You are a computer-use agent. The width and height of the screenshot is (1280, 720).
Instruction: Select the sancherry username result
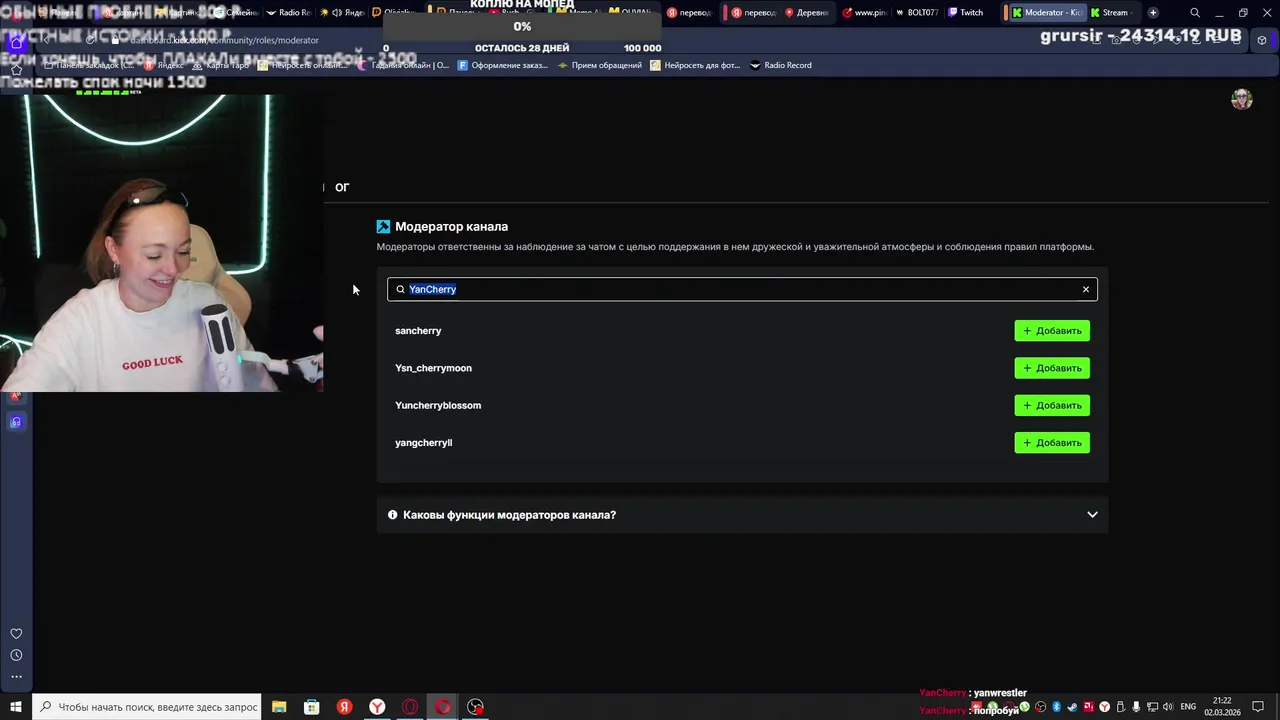pyautogui.click(x=418, y=331)
